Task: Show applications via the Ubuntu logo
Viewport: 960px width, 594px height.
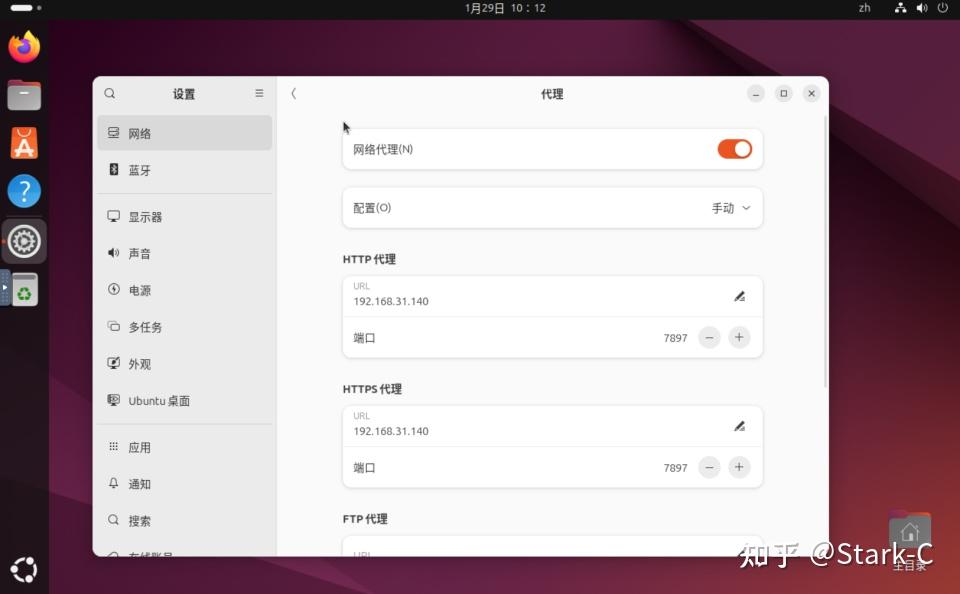Action: [x=24, y=570]
